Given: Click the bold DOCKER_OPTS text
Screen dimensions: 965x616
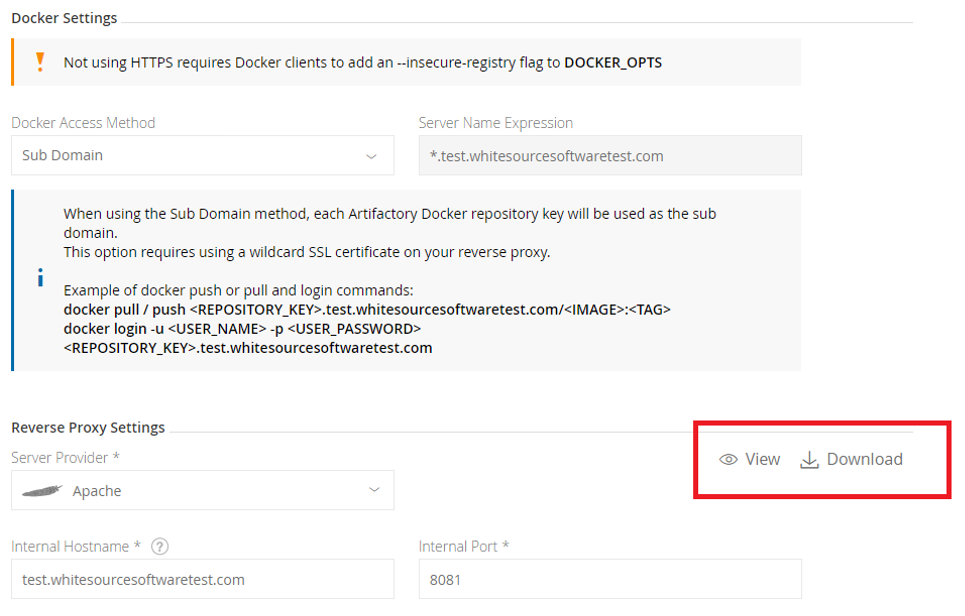Looking at the screenshot, I should click(x=612, y=62).
